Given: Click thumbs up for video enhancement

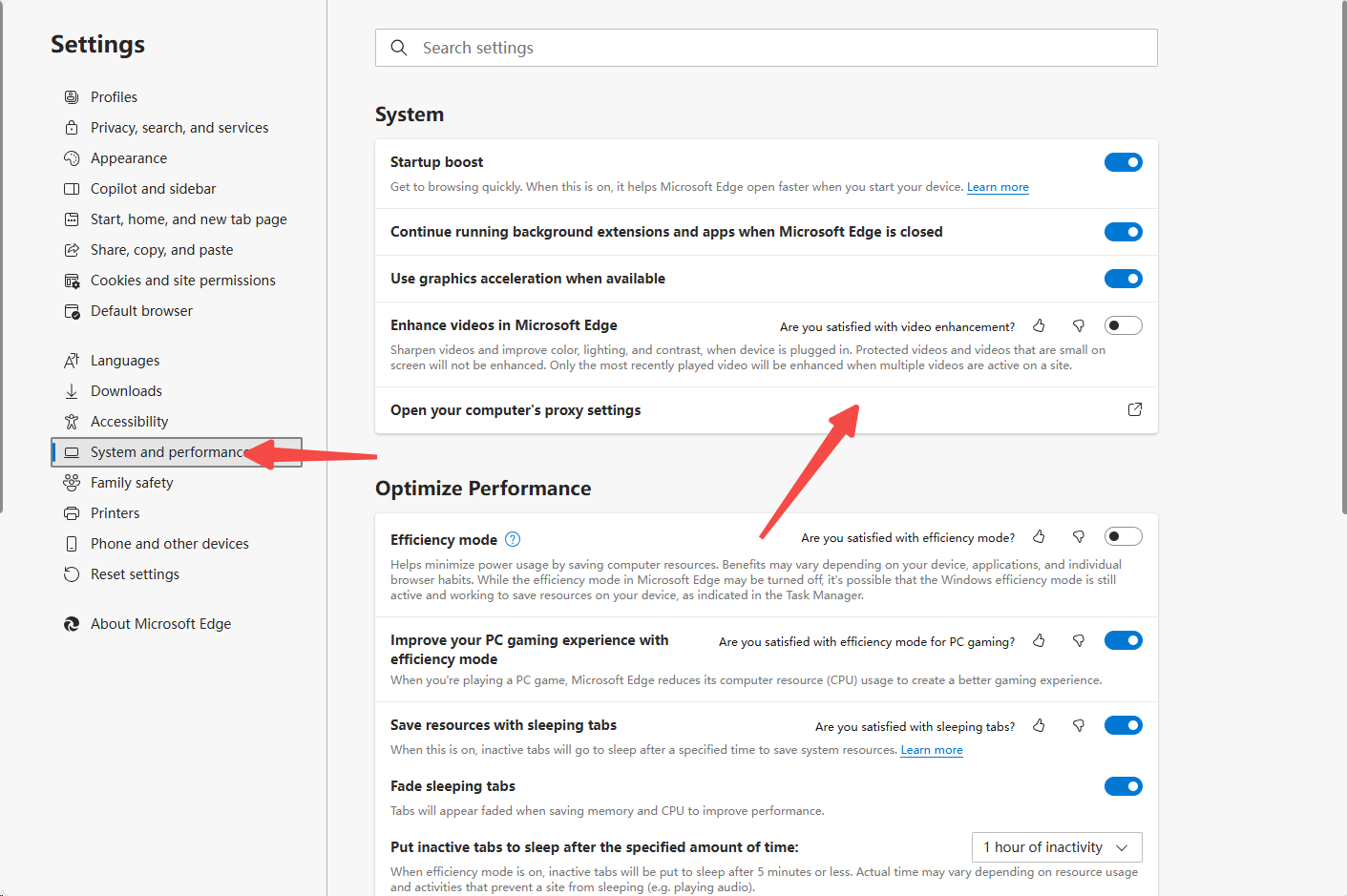Looking at the screenshot, I should pyautogui.click(x=1039, y=325).
